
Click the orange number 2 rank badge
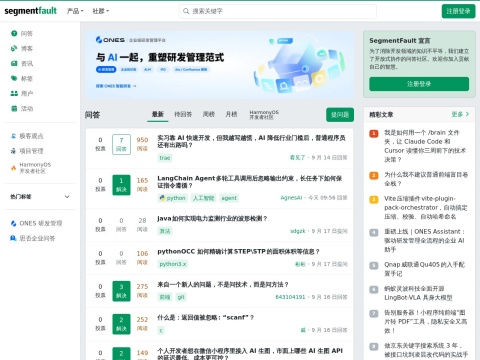click(x=374, y=175)
